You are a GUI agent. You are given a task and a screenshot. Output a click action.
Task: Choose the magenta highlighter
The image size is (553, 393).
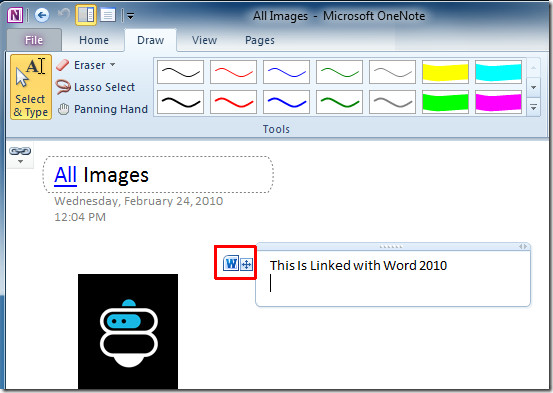498,102
